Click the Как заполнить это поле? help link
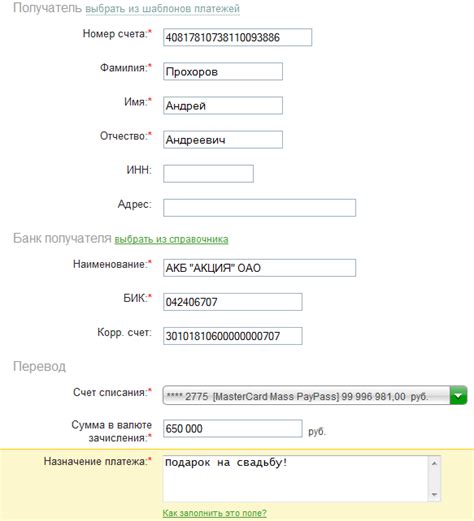Viewport: 474px width, 521px height. [x=214, y=513]
